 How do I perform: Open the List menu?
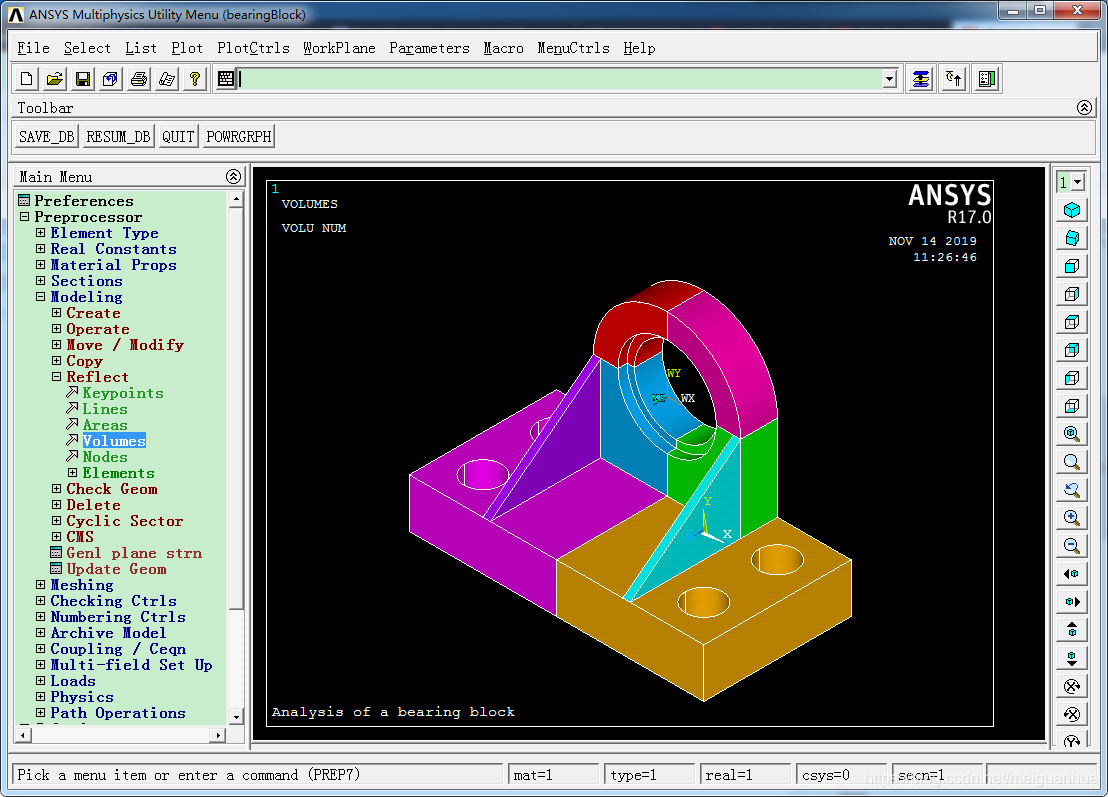(141, 48)
